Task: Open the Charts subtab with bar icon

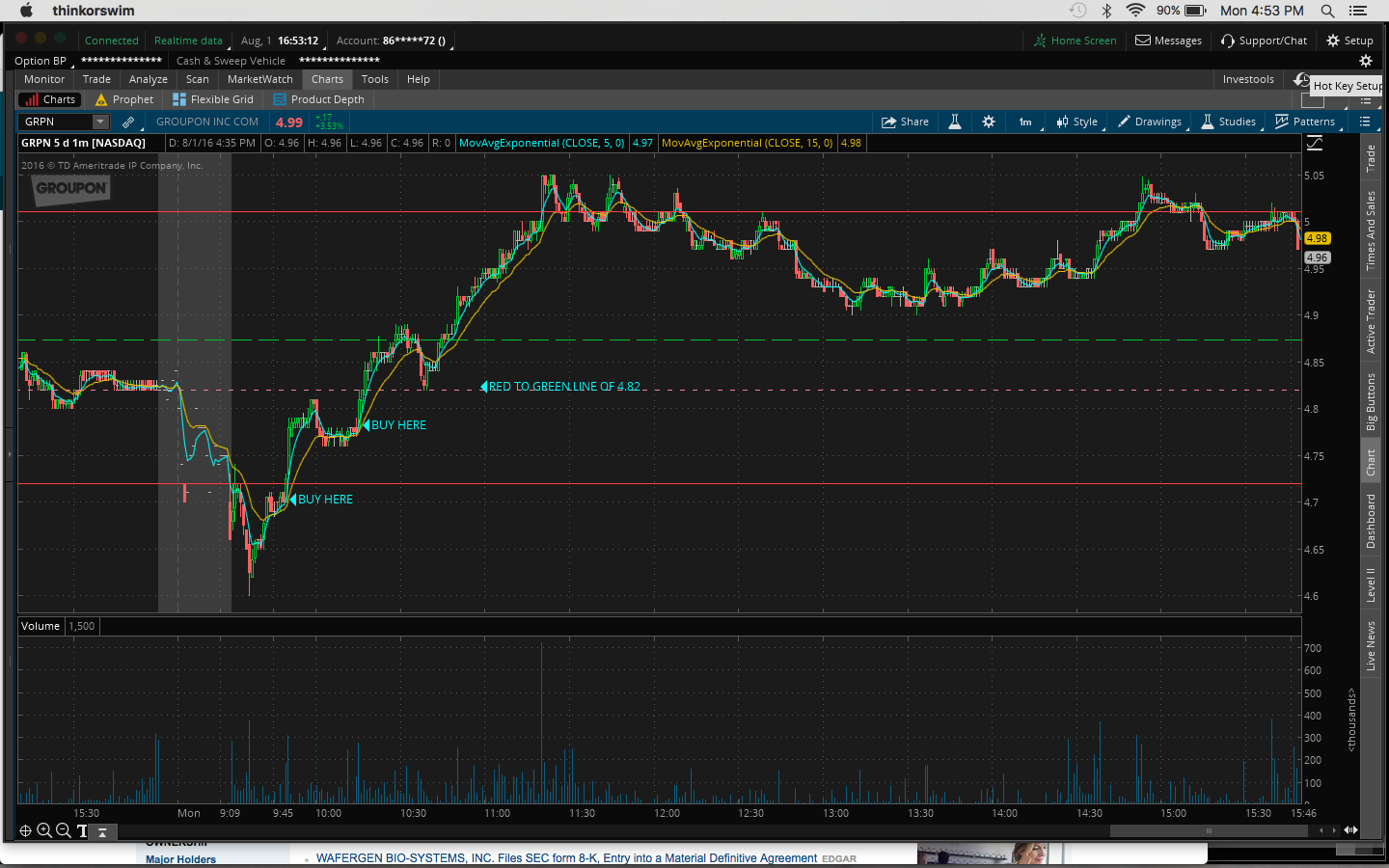Action: pyautogui.click(x=50, y=99)
